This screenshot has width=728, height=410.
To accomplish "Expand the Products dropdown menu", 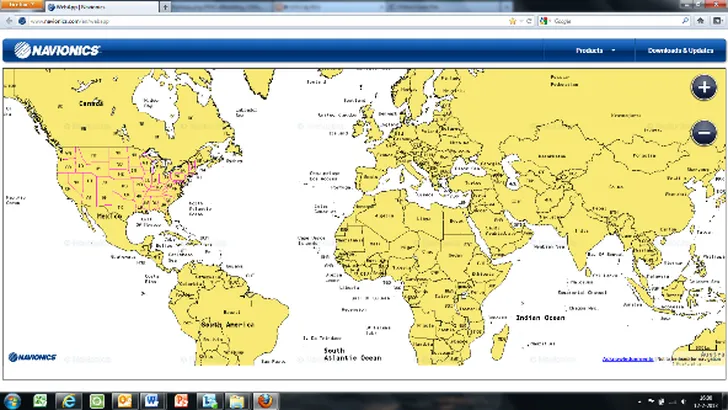I will pos(595,50).
